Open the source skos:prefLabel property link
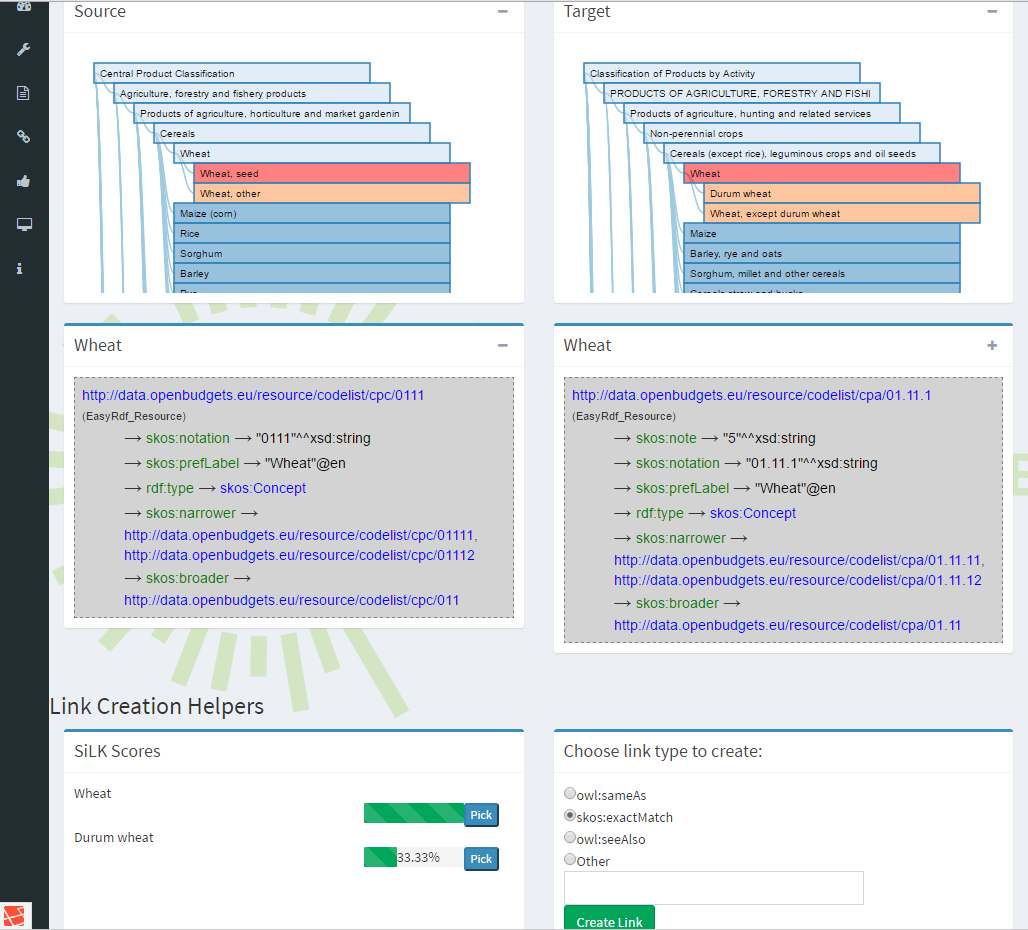 [x=192, y=463]
